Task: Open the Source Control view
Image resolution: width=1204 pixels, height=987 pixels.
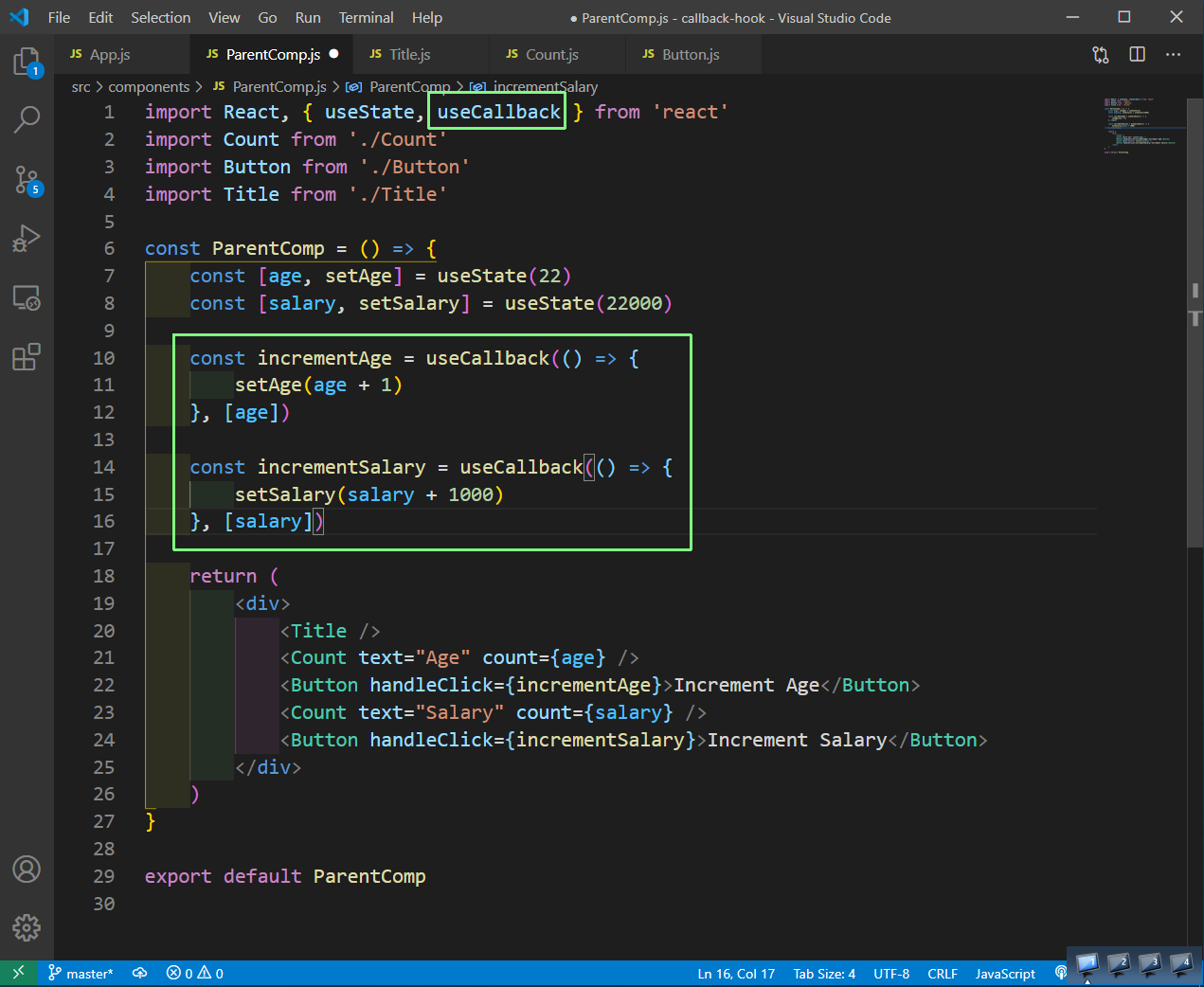Action: click(x=27, y=179)
